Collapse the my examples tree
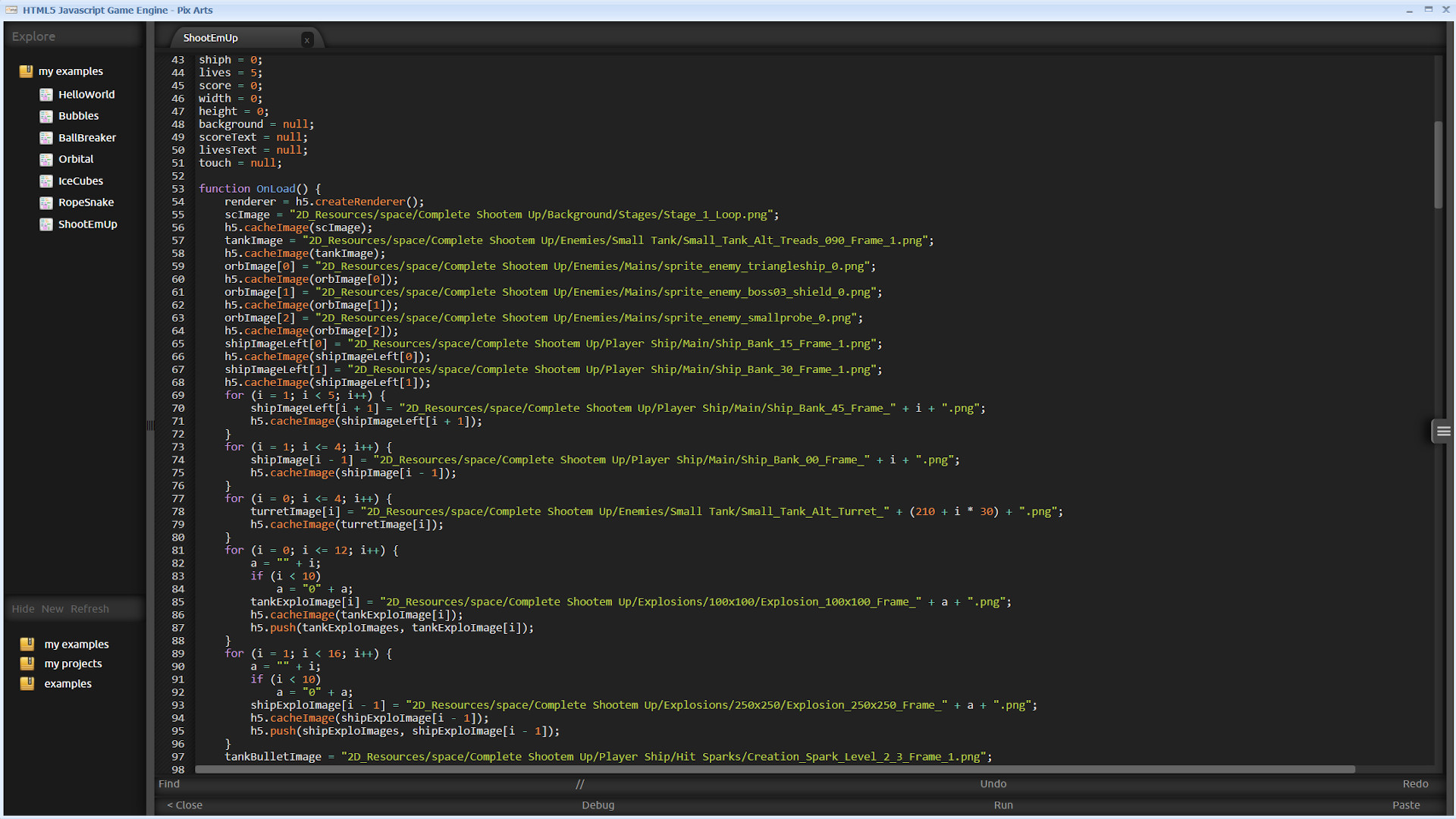Viewport: 1456px width, 819px height. click(x=27, y=71)
